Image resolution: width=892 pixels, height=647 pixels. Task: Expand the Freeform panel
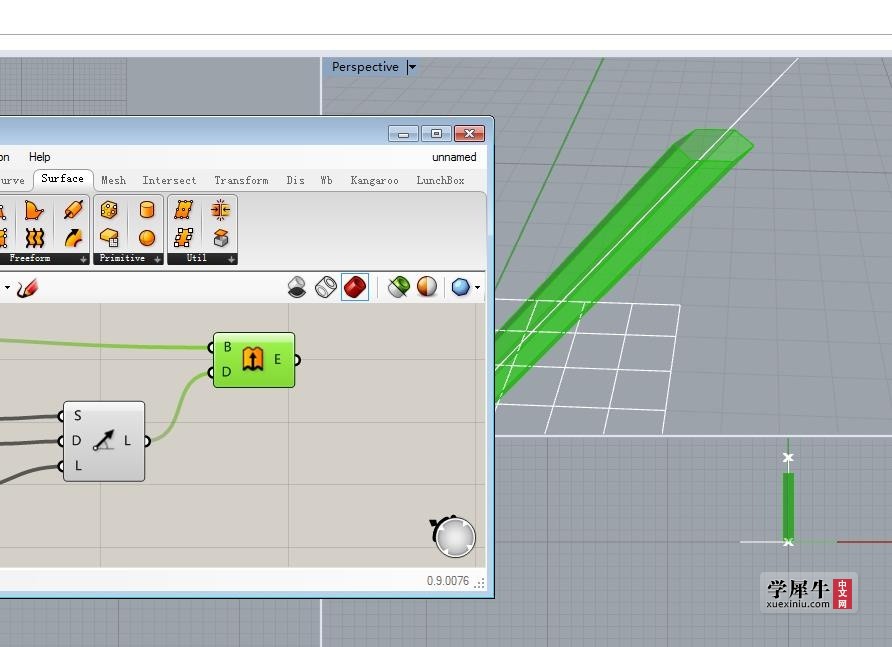(84, 259)
